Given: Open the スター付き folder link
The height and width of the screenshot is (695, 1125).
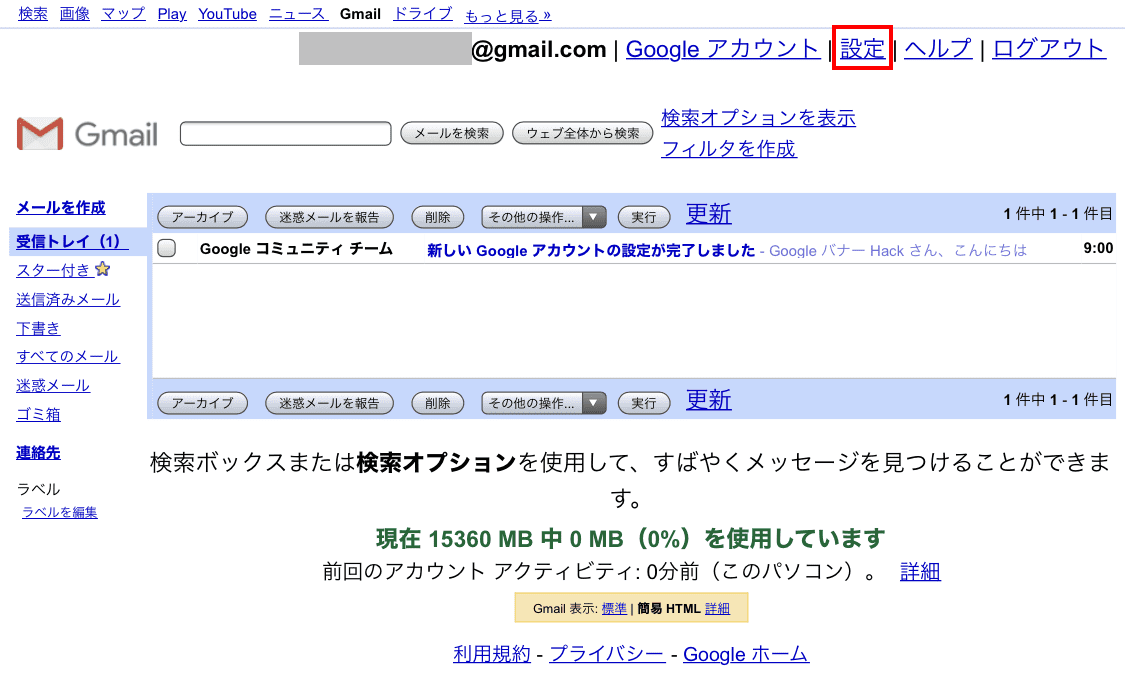Looking at the screenshot, I should [53, 270].
